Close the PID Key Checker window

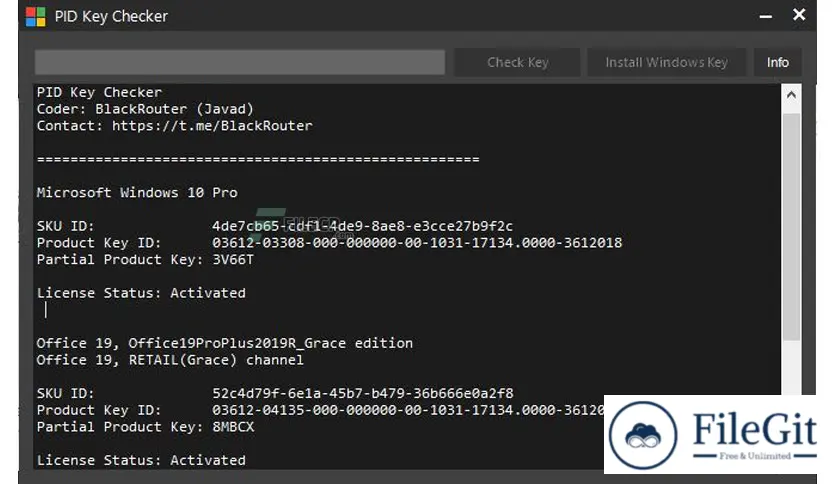(799, 15)
